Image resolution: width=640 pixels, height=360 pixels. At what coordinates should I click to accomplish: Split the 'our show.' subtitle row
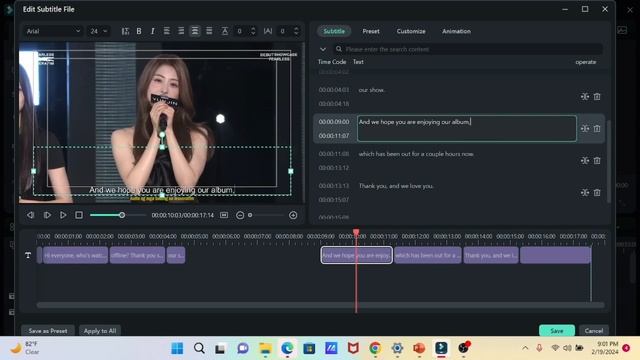[584, 97]
